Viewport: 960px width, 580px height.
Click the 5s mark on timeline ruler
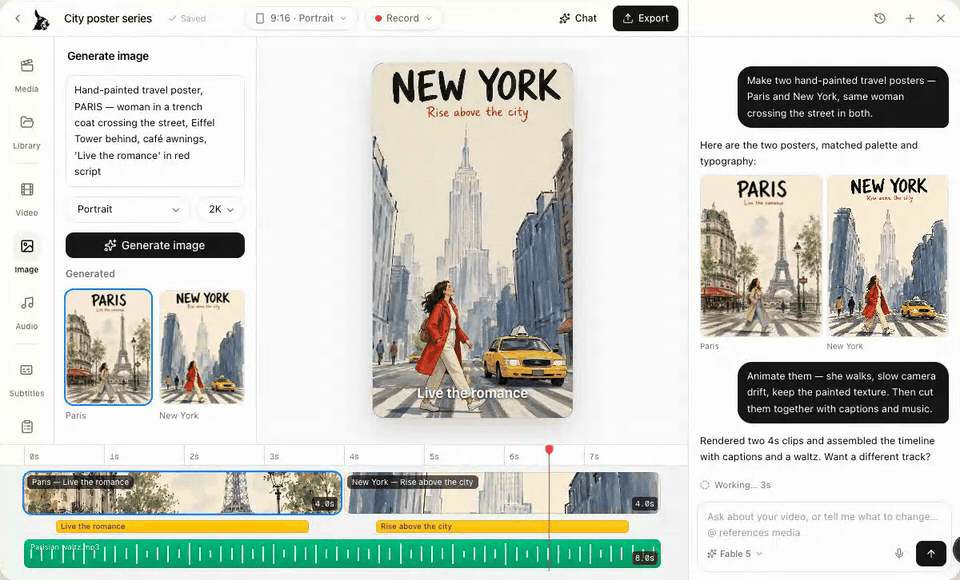(x=434, y=456)
